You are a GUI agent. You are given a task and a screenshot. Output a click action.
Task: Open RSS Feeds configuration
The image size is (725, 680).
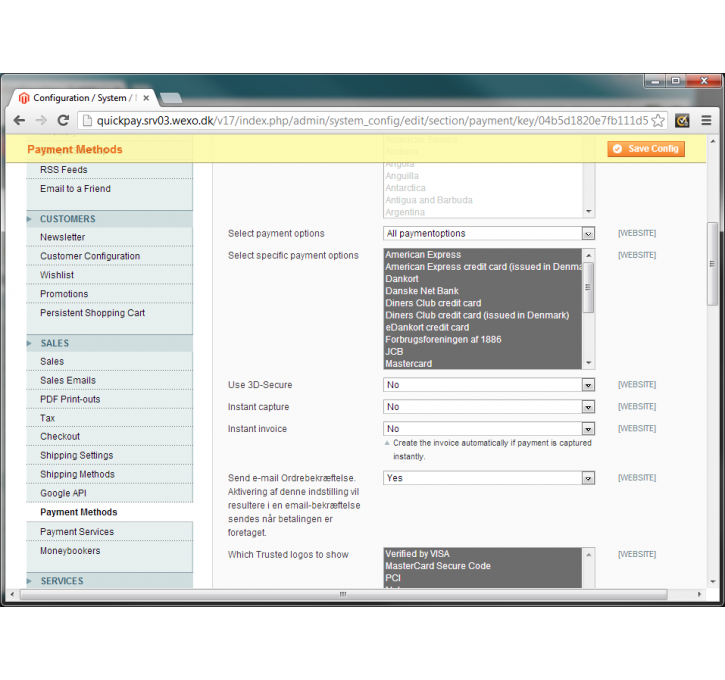click(63, 170)
